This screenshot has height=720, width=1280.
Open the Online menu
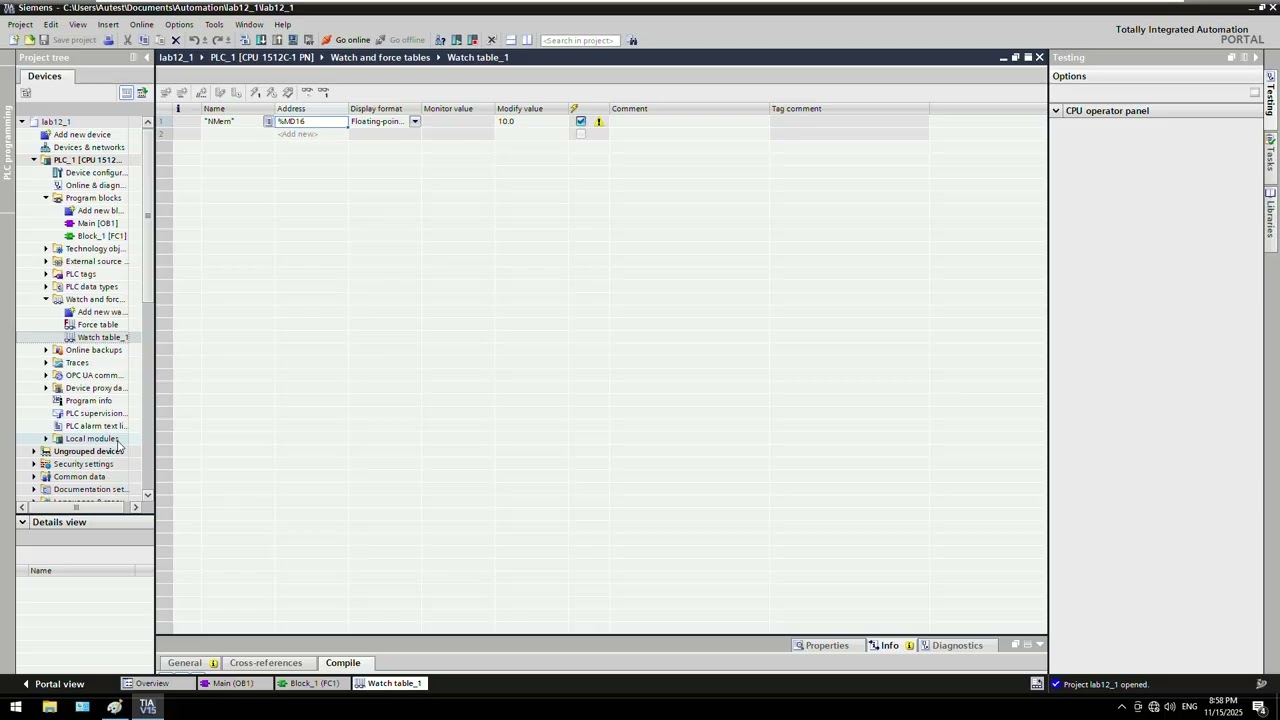(141, 24)
